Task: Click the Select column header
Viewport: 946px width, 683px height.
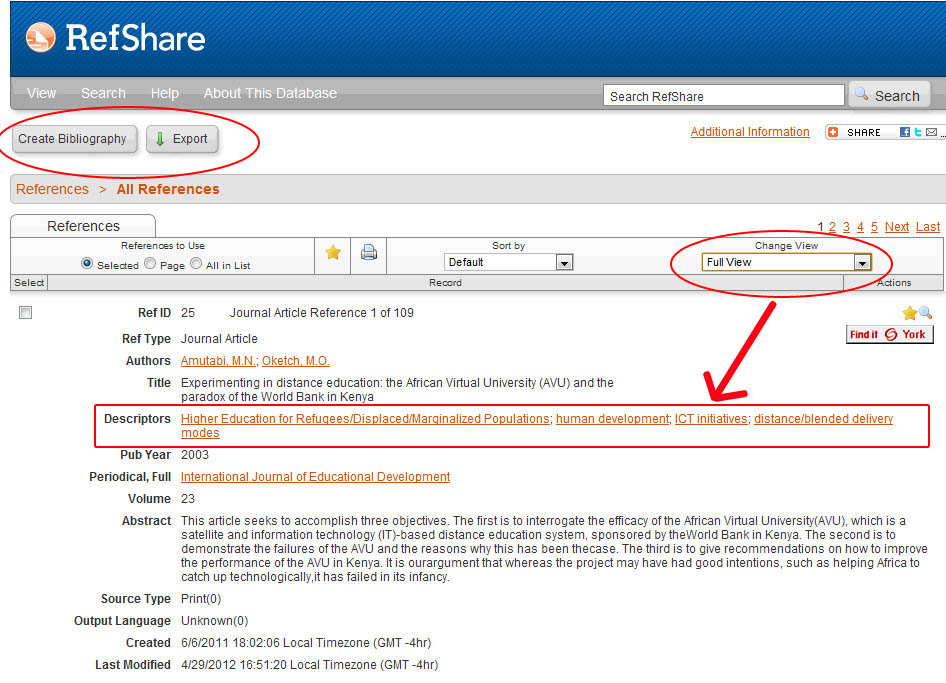Action: (x=29, y=282)
